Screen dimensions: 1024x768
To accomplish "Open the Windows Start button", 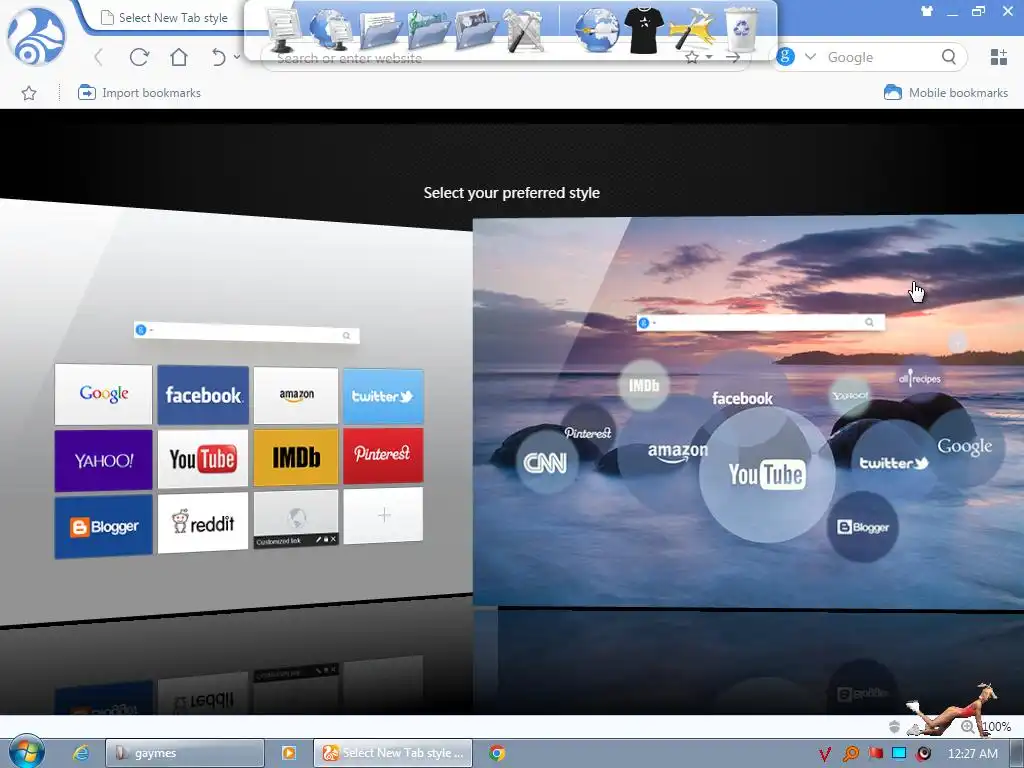I will tap(26, 752).
